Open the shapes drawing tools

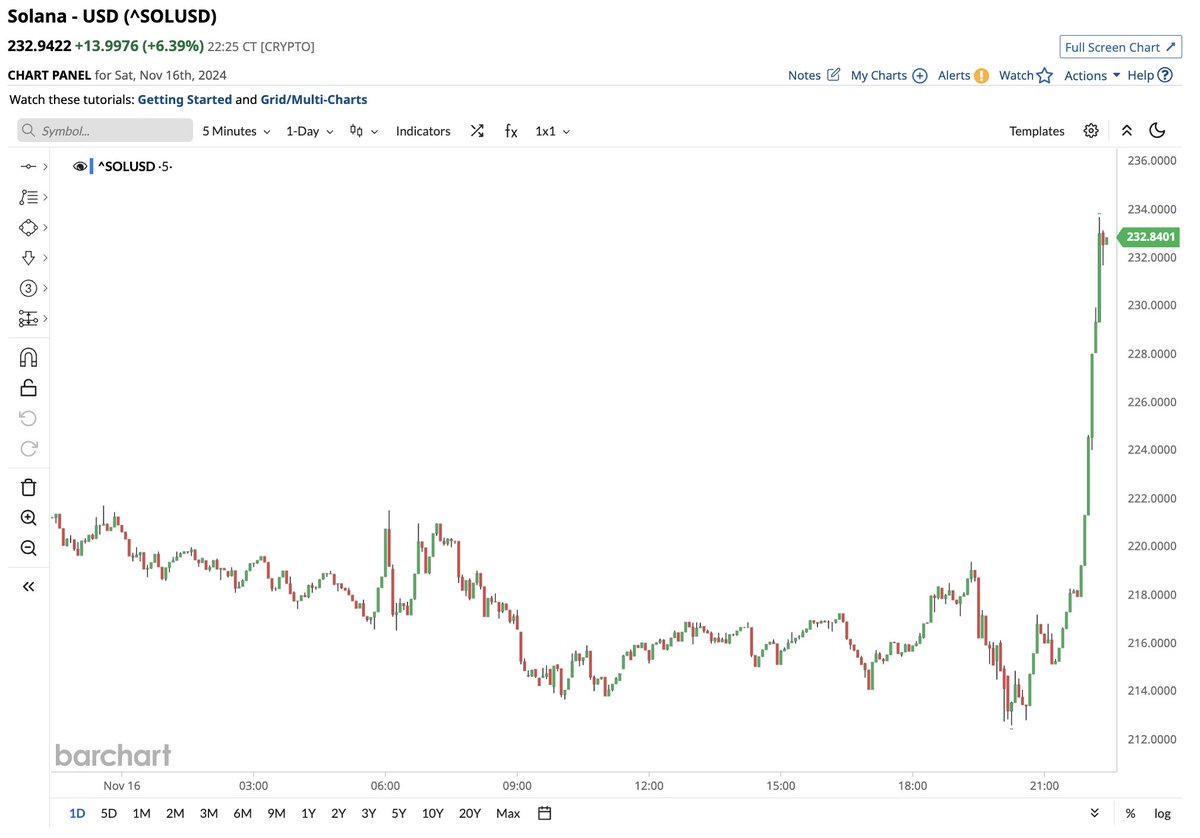[29, 227]
